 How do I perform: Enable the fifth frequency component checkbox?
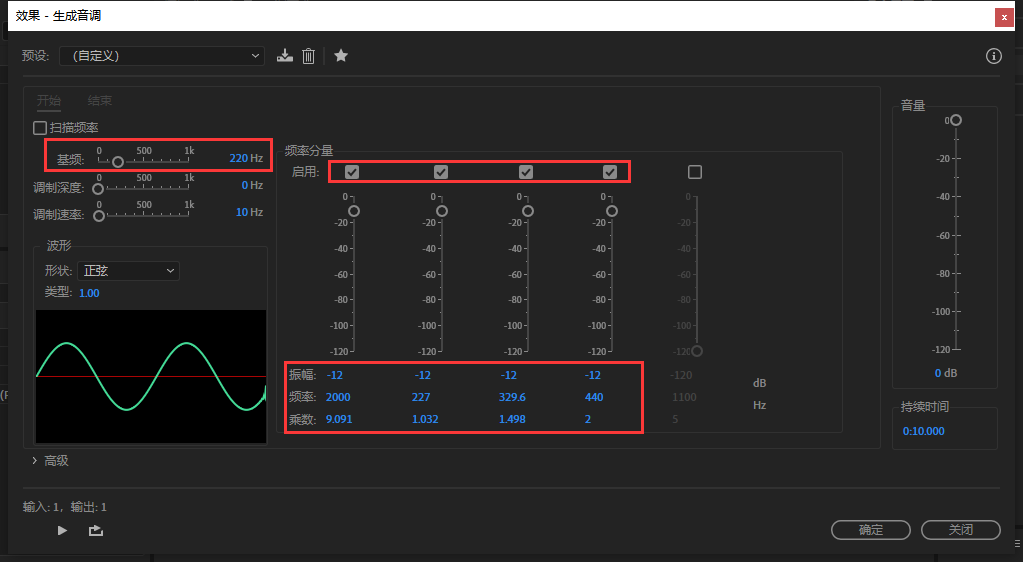click(695, 172)
